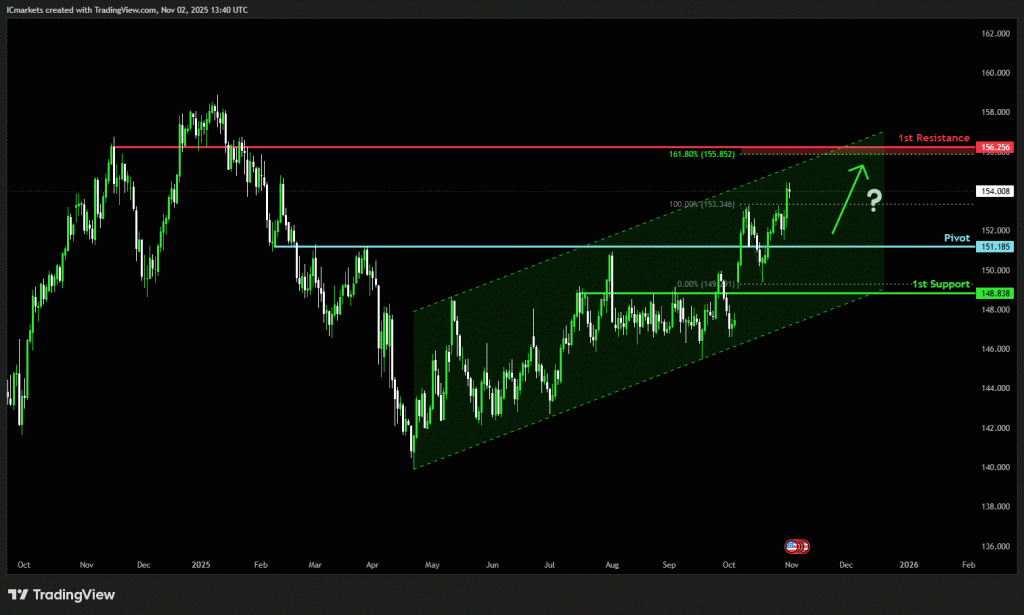Viewport: 1024px width, 615px height.
Task: Click the TradingView logo at bottom left
Action: [62, 595]
